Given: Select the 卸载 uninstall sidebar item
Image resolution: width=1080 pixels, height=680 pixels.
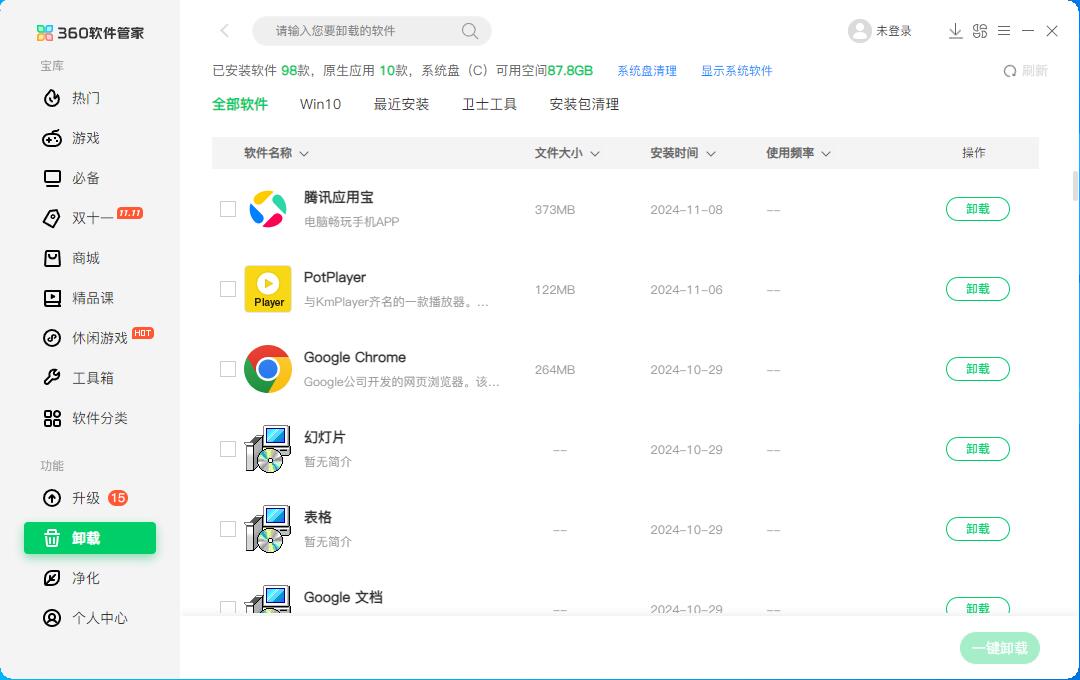Looking at the screenshot, I should [90, 538].
